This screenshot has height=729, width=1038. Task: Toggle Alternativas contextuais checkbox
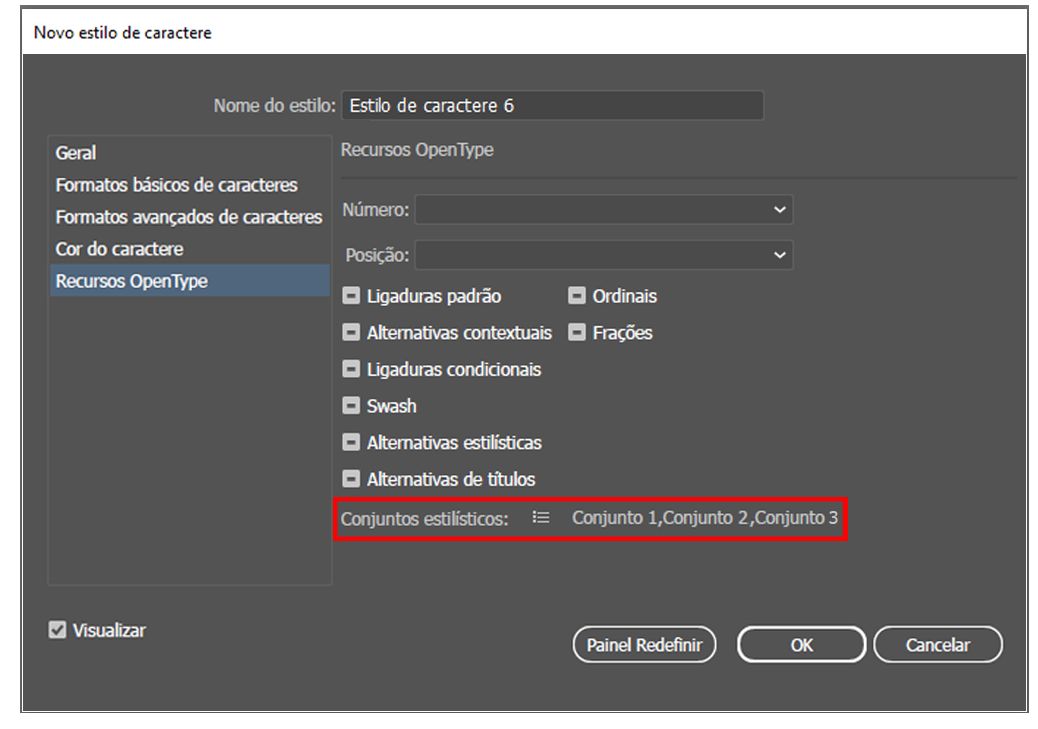[x=351, y=332]
